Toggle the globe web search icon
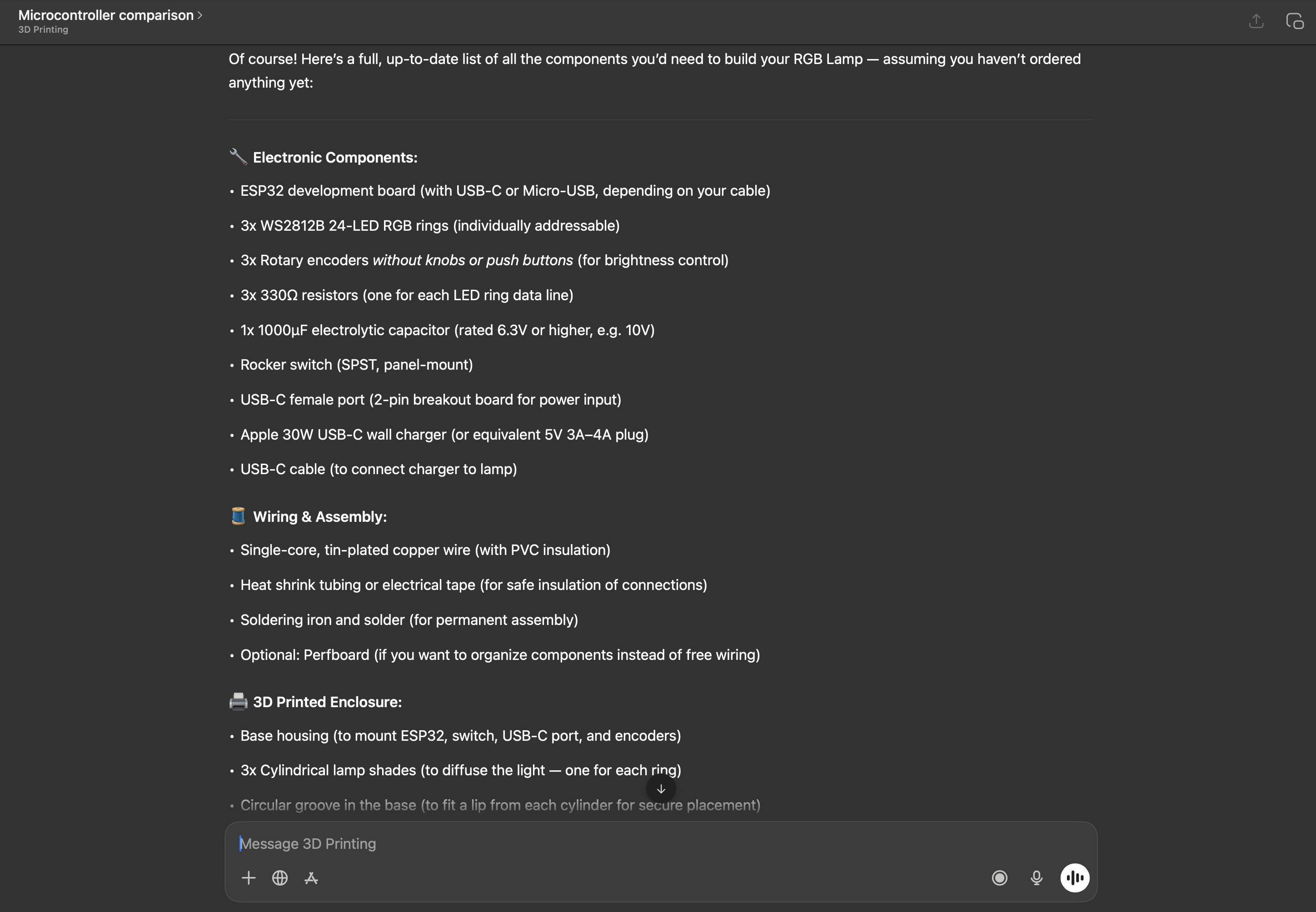 (x=279, y=878)
